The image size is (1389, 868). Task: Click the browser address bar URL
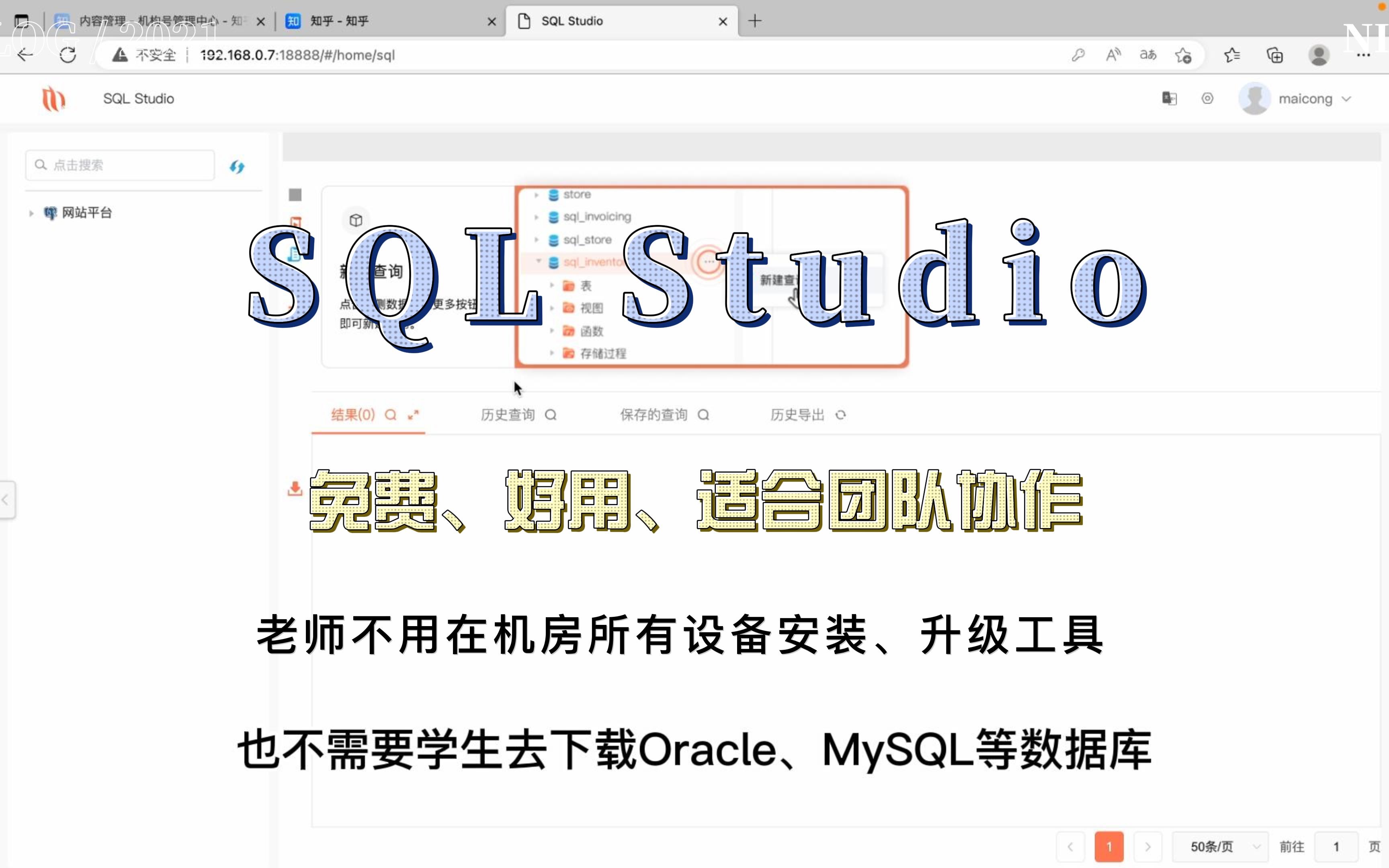click(298, 55)
